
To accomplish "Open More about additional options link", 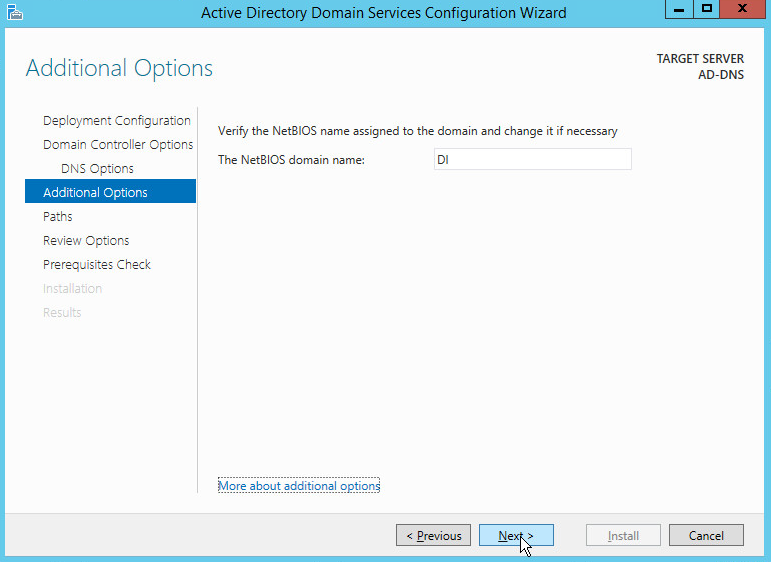I will pos(299,486).
